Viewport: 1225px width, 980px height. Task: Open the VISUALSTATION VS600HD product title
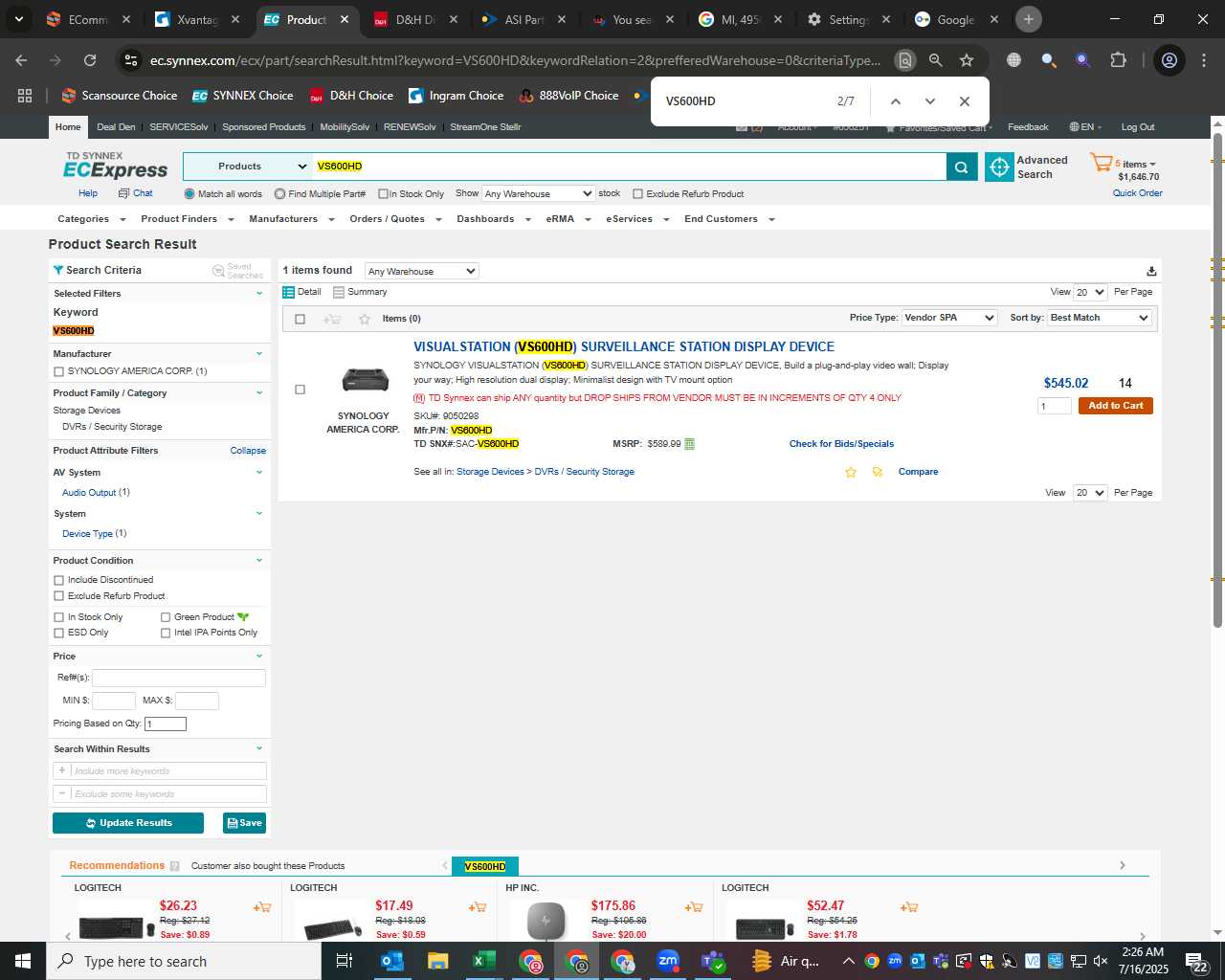624,346
